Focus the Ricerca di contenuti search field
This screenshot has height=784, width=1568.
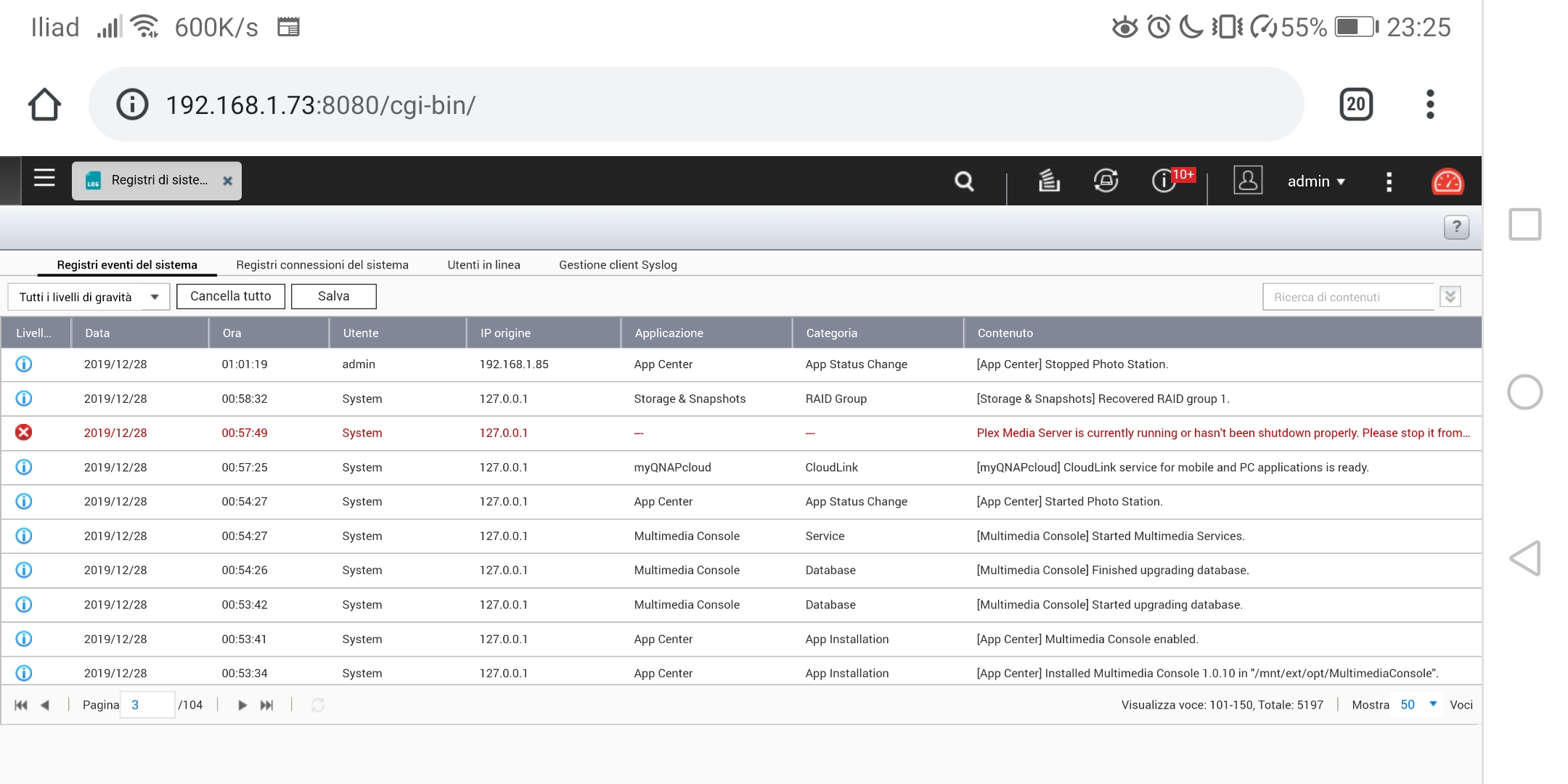pos(1347,297)
